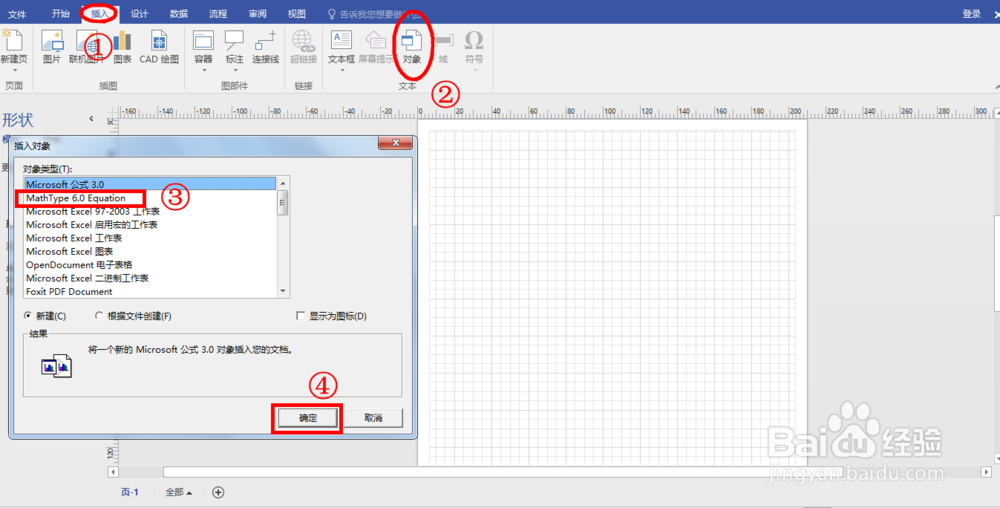Click the object type list scrollbar thumb
This screenshot has width=1000, height=508.
(283, 203)
